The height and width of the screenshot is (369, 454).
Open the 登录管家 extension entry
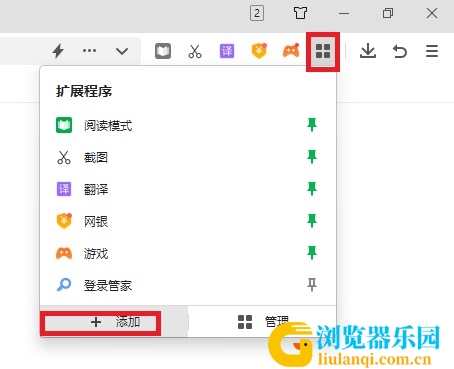tap(188, 285)
